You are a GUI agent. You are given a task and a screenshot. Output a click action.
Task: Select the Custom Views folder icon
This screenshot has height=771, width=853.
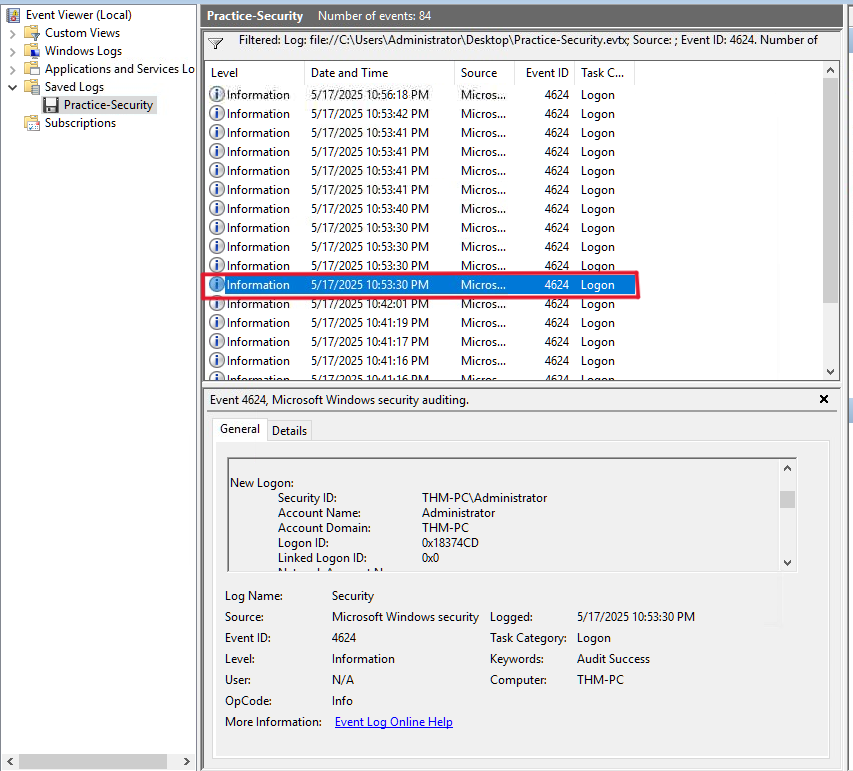(32, 33)
